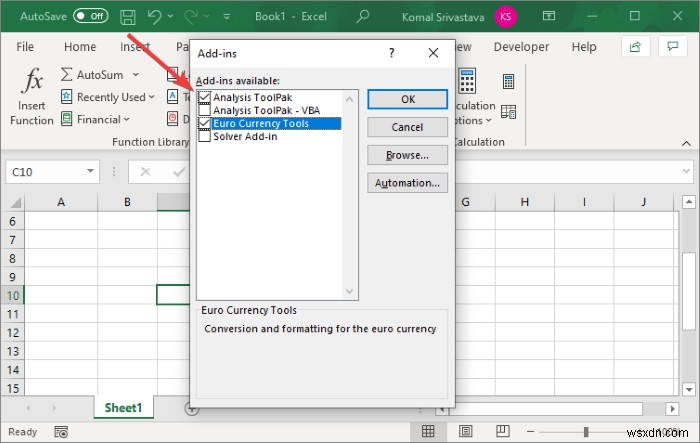Select row 10 header
Viewport: 700px width, 443px height.
point(12,296)
